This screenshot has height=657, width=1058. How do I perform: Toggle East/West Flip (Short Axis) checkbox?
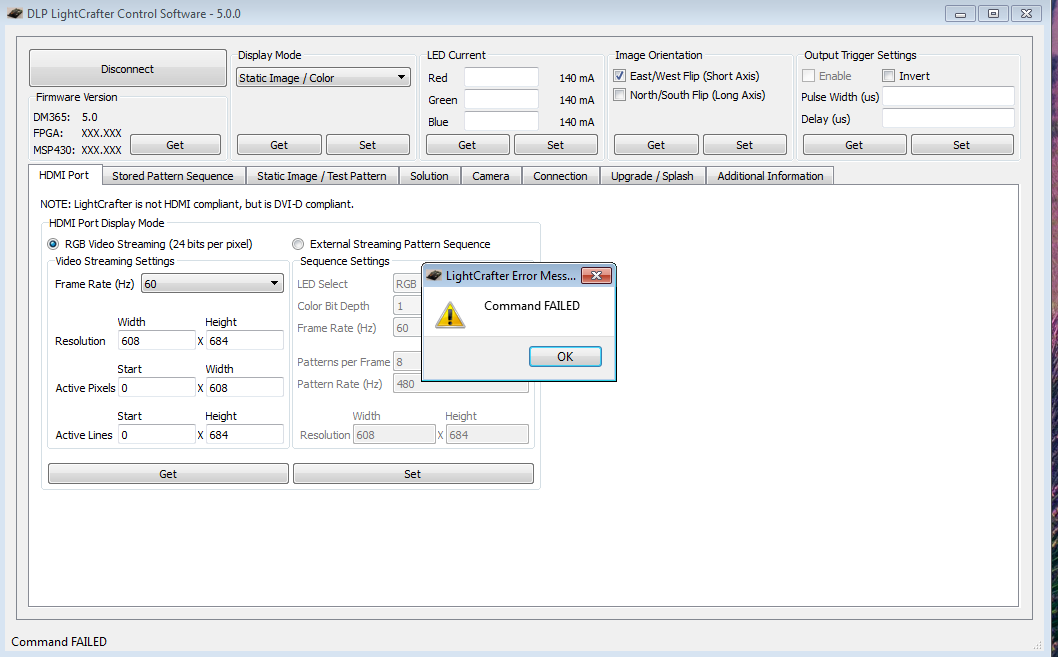point(619,76)
